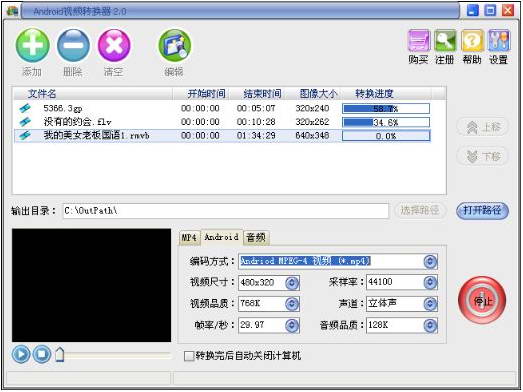Click the pink 清空 (clear) X icon
This screenshot has width=523, height=392.
point(114,45)
